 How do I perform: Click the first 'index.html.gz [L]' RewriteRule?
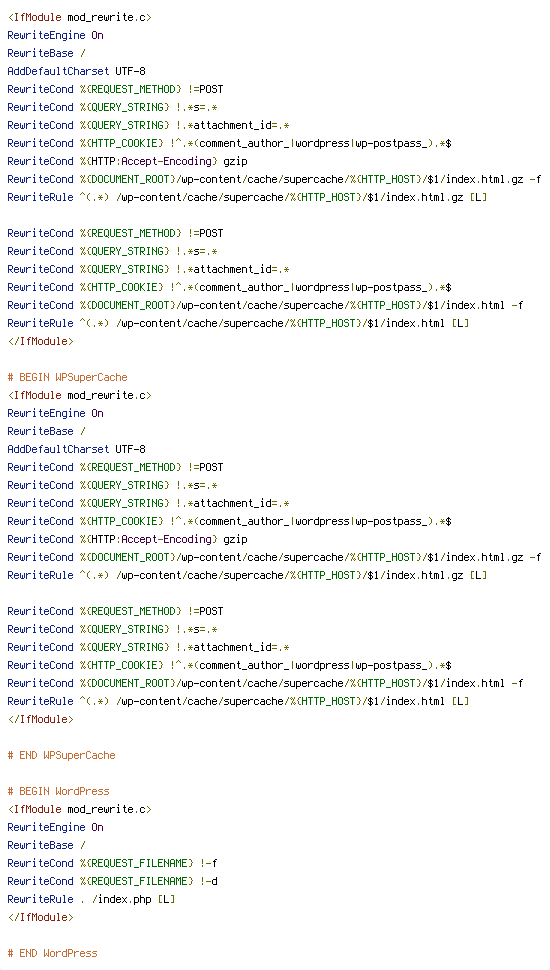pos(247,197)
